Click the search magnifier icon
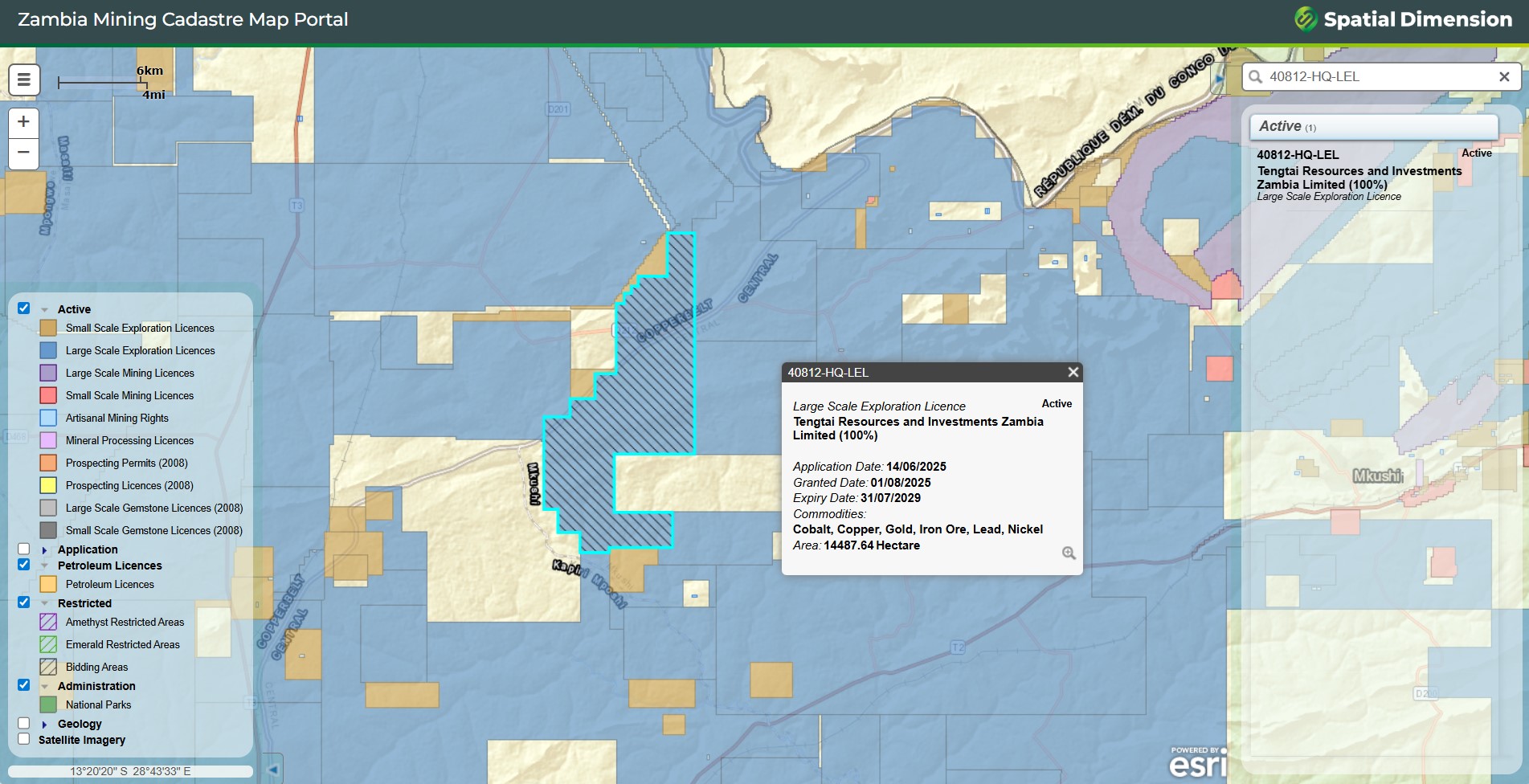Screen dimensions: 1529x784 [1256, 77]
